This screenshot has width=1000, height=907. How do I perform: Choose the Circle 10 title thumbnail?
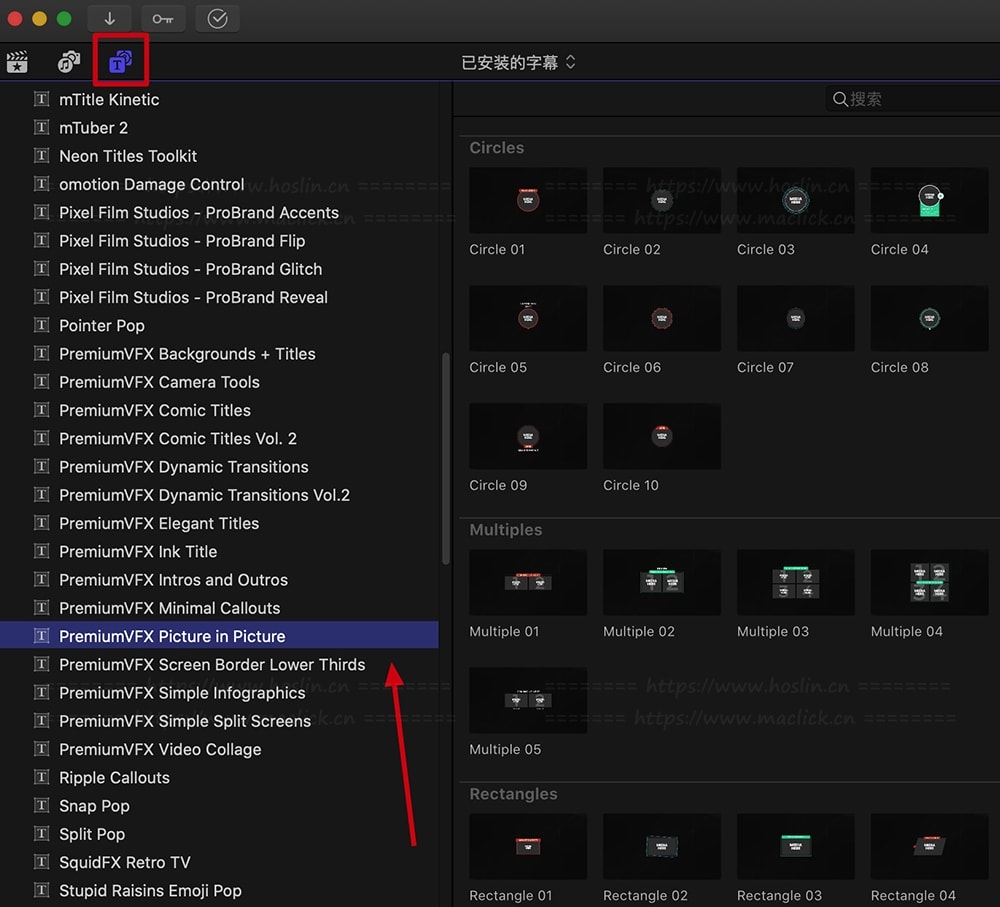[x=662, y=436]
